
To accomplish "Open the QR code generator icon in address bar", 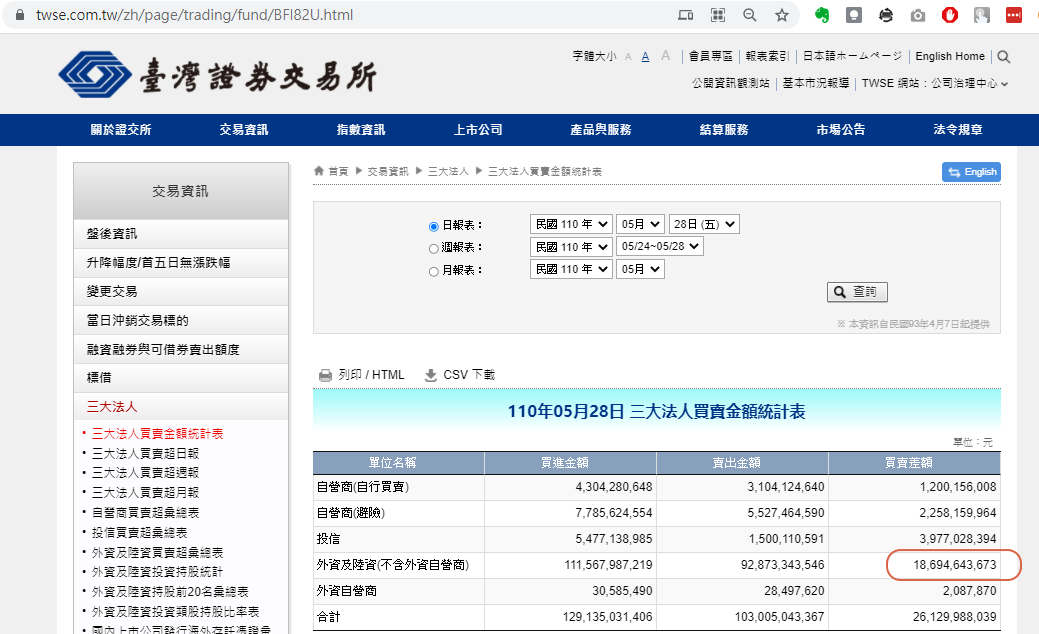I will pyautogui.click(x=717, y=15).
